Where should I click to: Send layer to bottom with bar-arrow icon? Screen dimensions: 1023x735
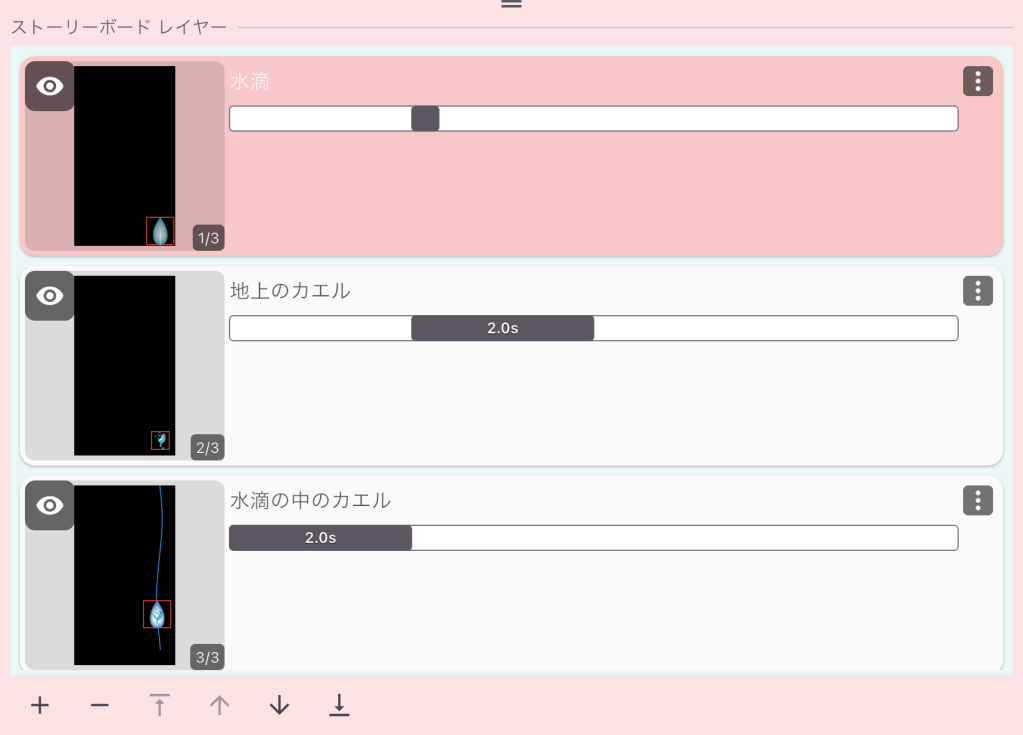point(340,706)
